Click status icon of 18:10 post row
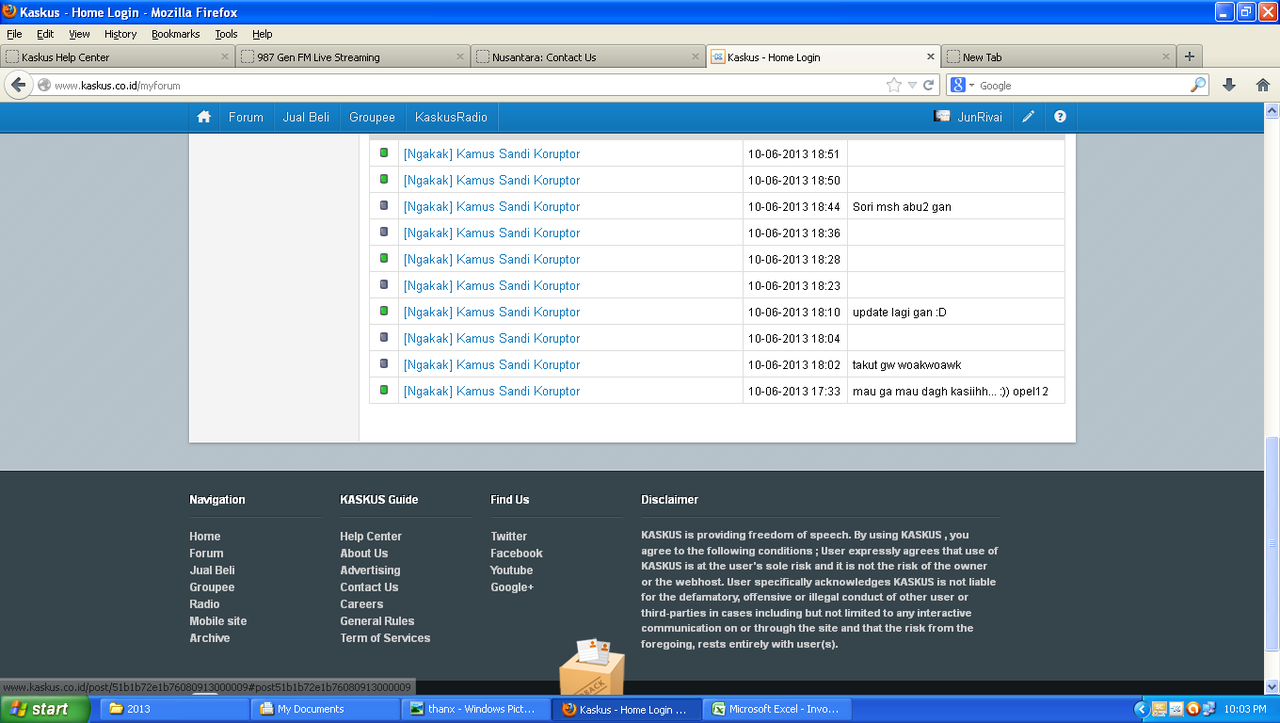Screen dimensions: 1280x723 pyautogui.click(x=384, y=311)
